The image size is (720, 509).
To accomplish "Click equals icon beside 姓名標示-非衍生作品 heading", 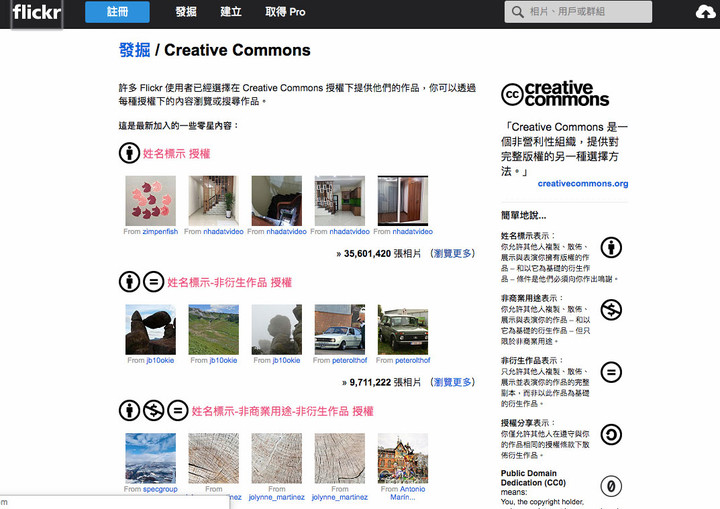I will [x=153, y=282].
